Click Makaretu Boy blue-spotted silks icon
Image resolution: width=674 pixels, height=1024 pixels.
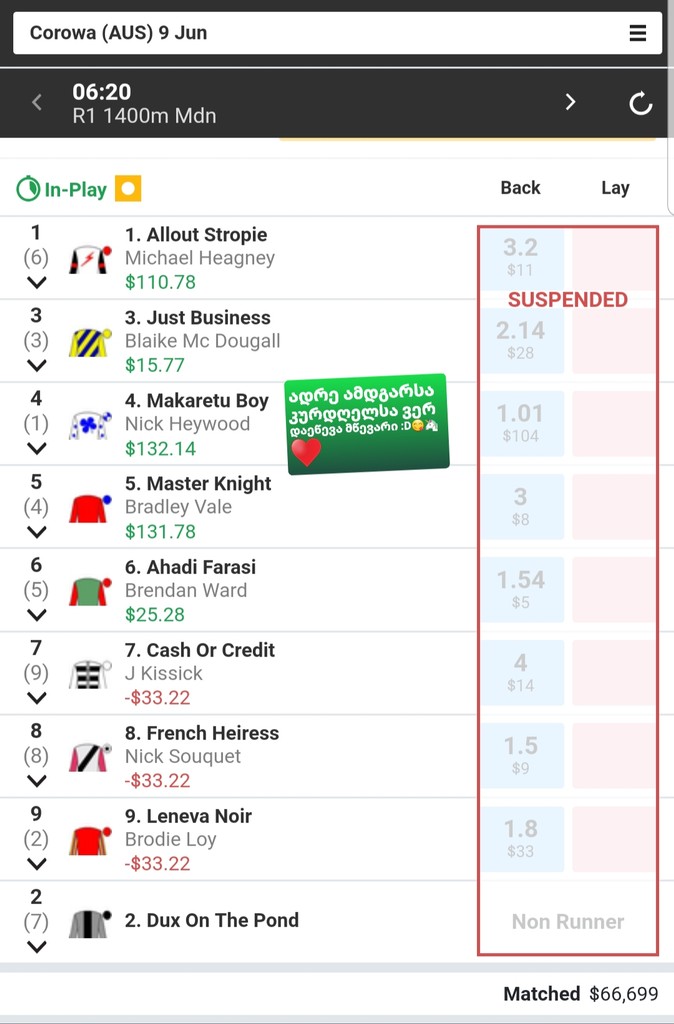[x=89, y=424]
